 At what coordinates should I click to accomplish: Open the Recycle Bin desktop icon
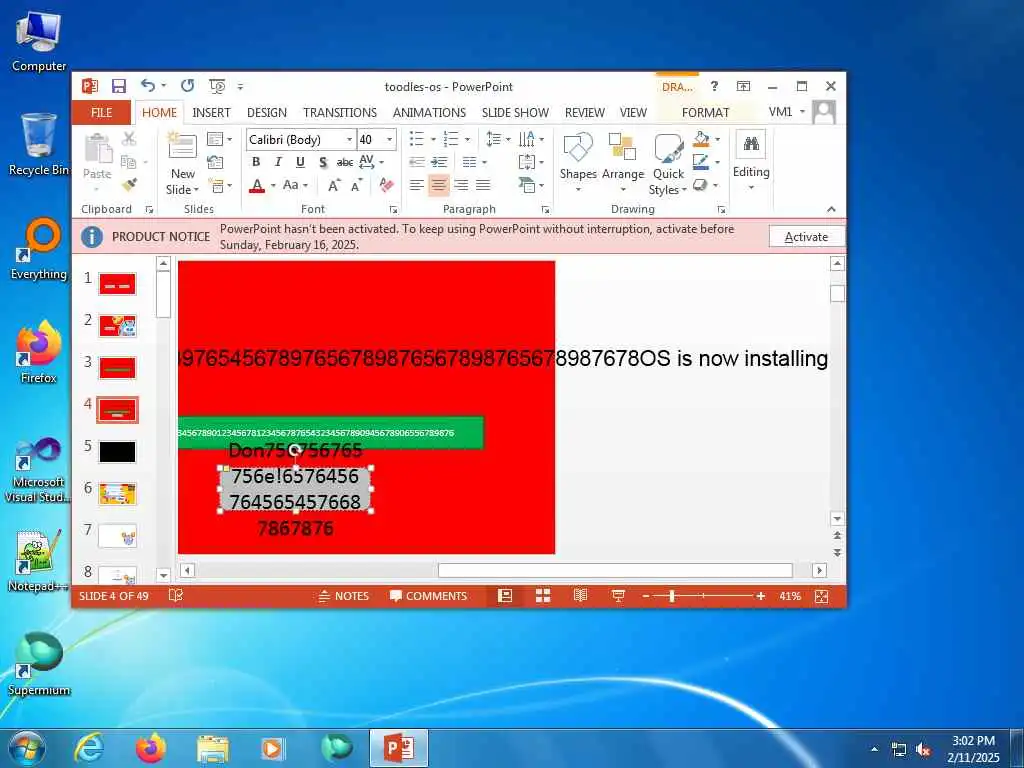tap(39, 144)
